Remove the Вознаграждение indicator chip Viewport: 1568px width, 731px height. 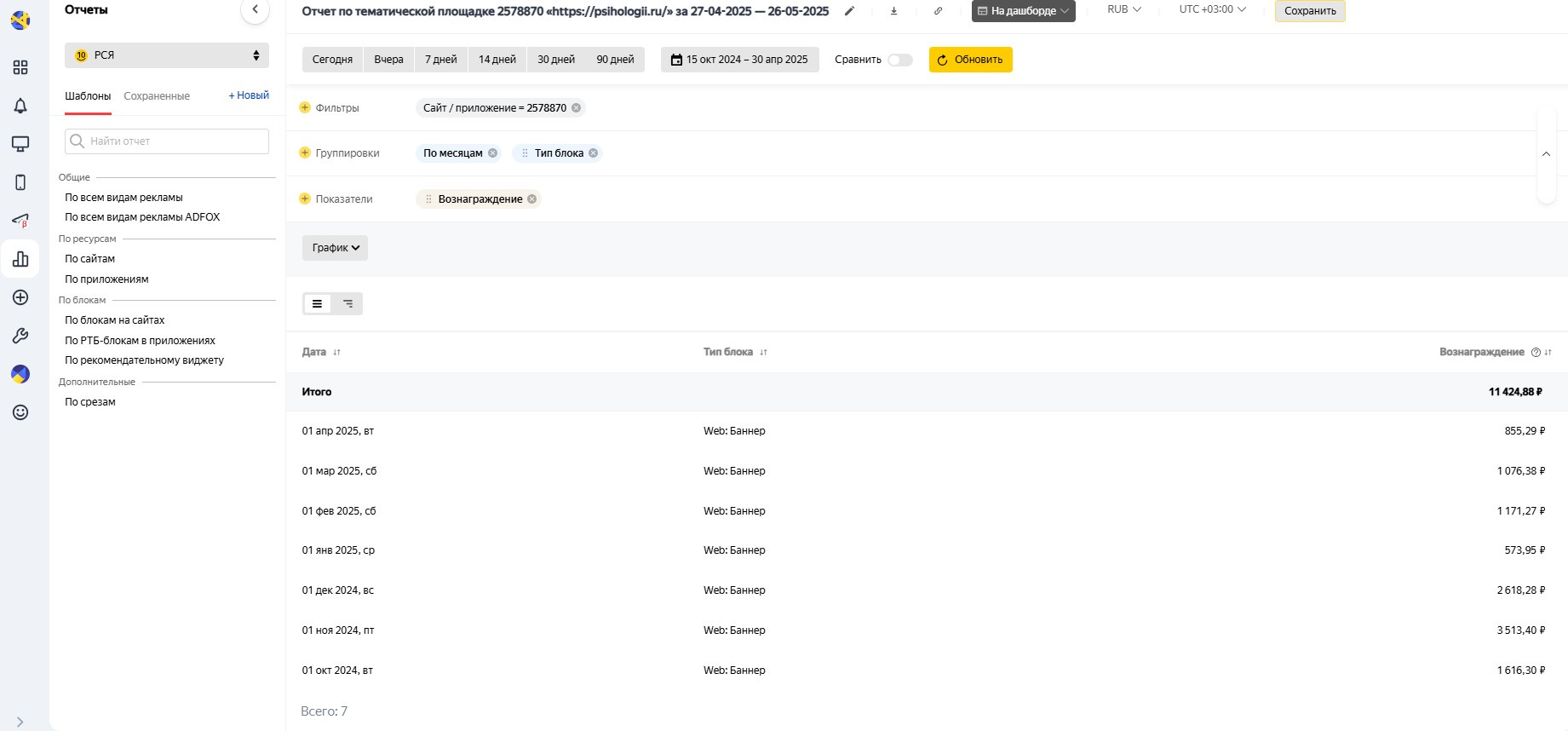[532, 199]
